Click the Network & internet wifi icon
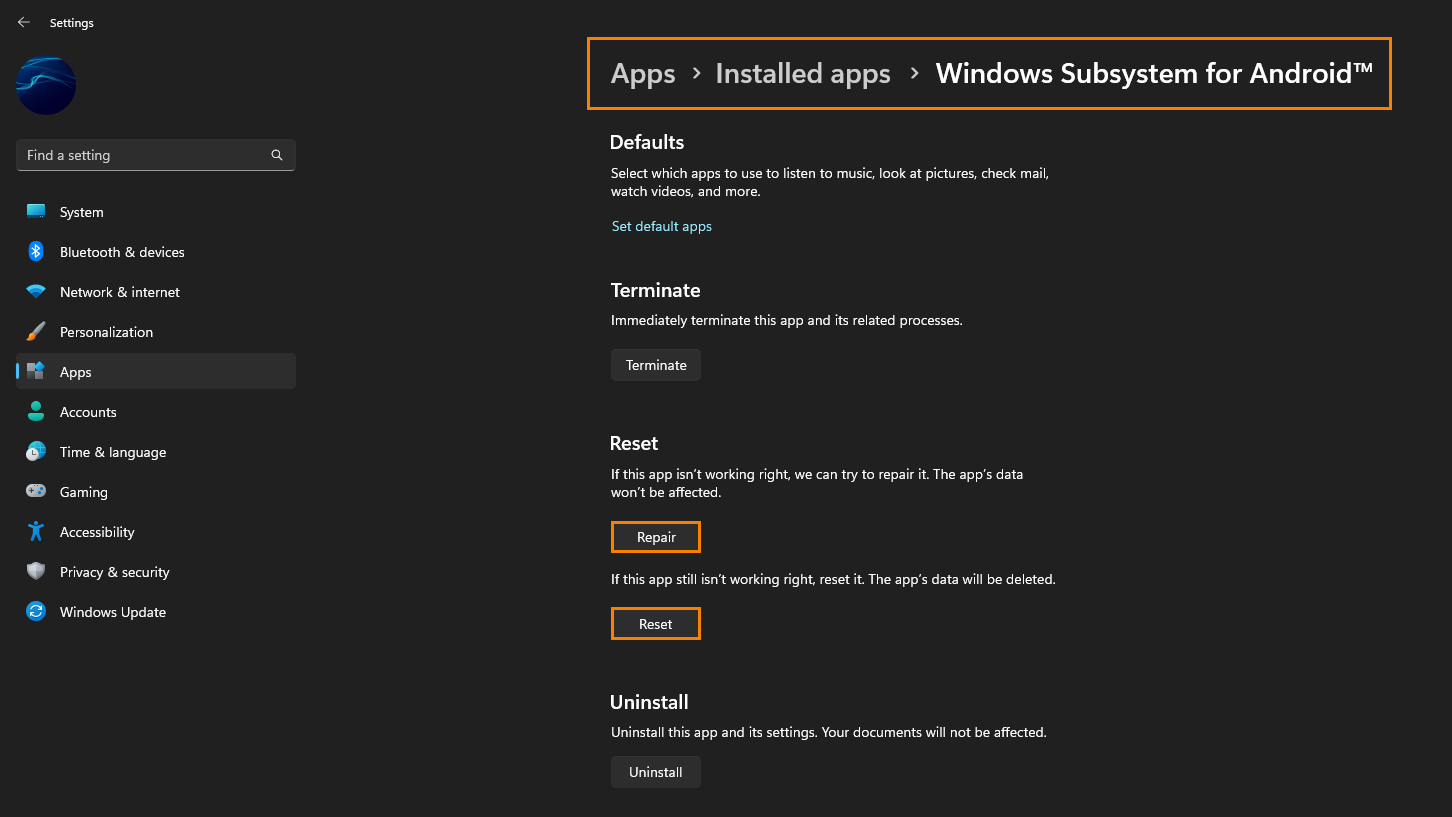This screenshot has height=817, width=1452. 36,292
